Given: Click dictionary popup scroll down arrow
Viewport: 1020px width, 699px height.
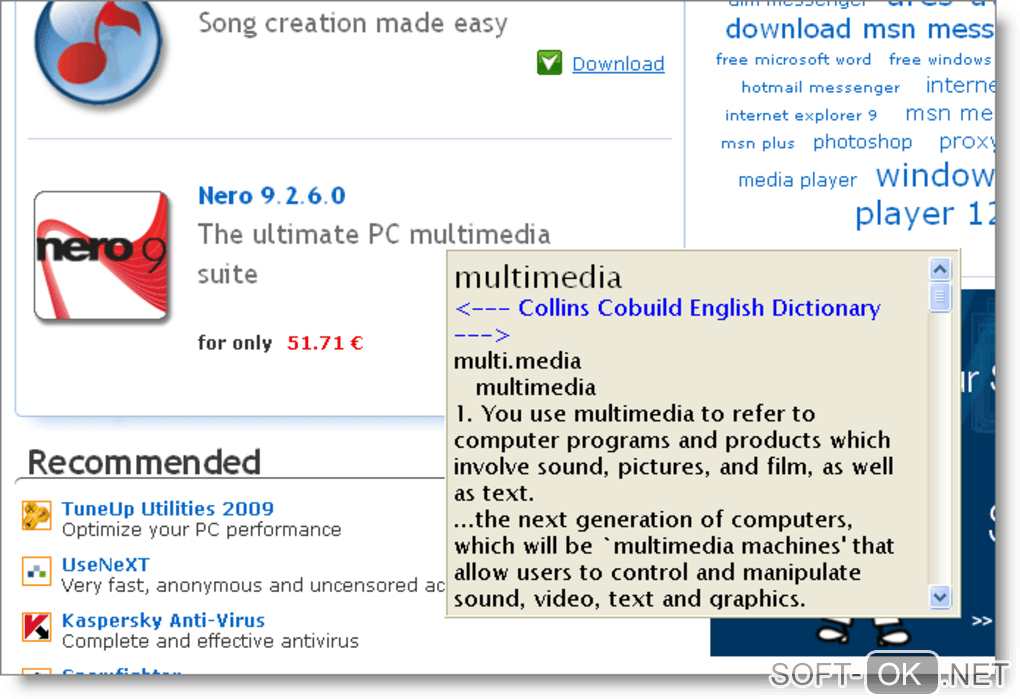Looking at the screenshot, I should tap(940, 597).
